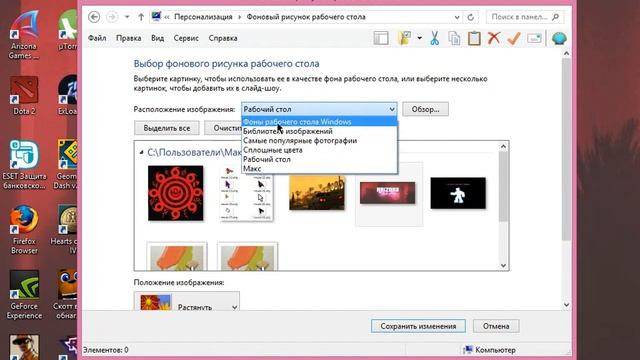Click the Отмена button

496,326
